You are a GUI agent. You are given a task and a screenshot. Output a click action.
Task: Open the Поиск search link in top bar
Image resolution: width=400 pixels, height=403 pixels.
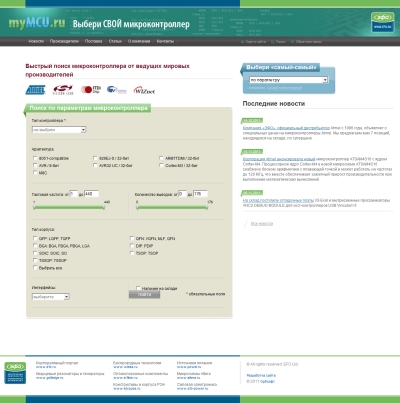tap(281, 42)
